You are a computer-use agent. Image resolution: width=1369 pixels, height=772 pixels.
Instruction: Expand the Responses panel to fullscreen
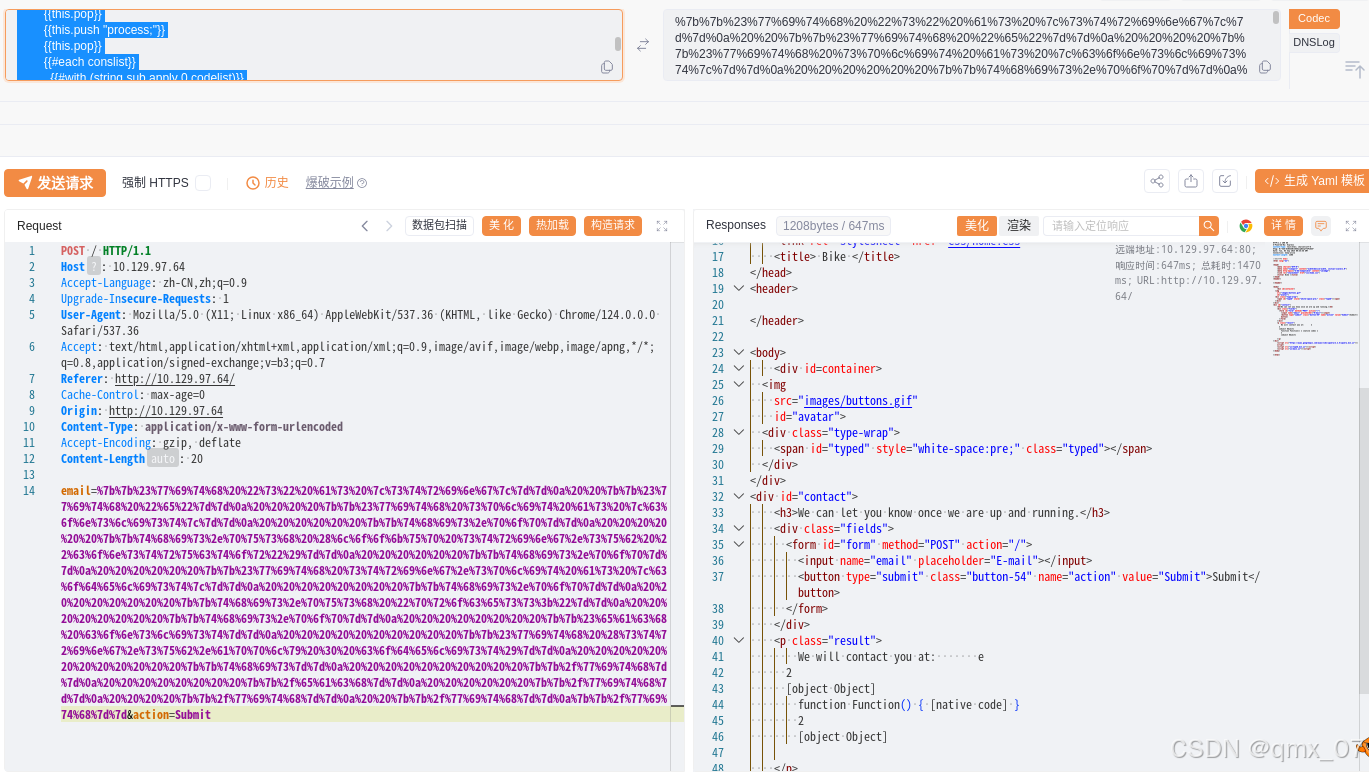point(1351,226)
